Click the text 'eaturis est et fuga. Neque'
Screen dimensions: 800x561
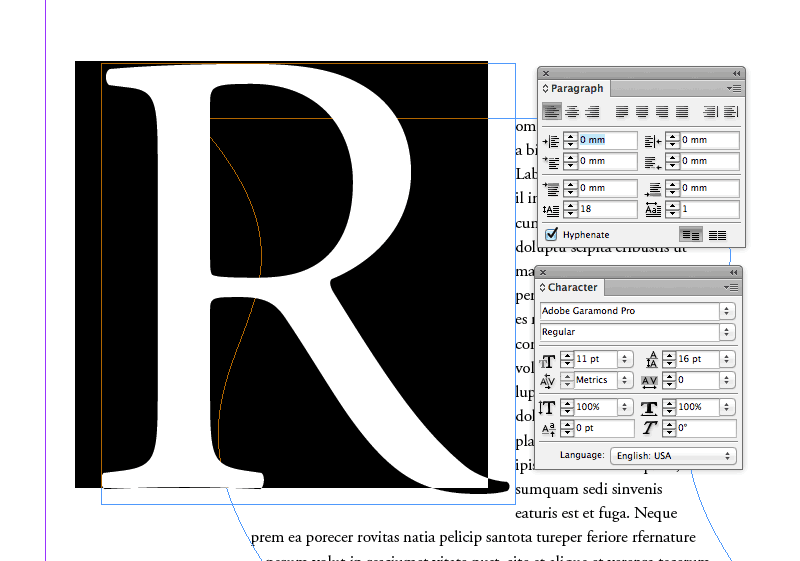pyautogui.click(x=596, y=513)
